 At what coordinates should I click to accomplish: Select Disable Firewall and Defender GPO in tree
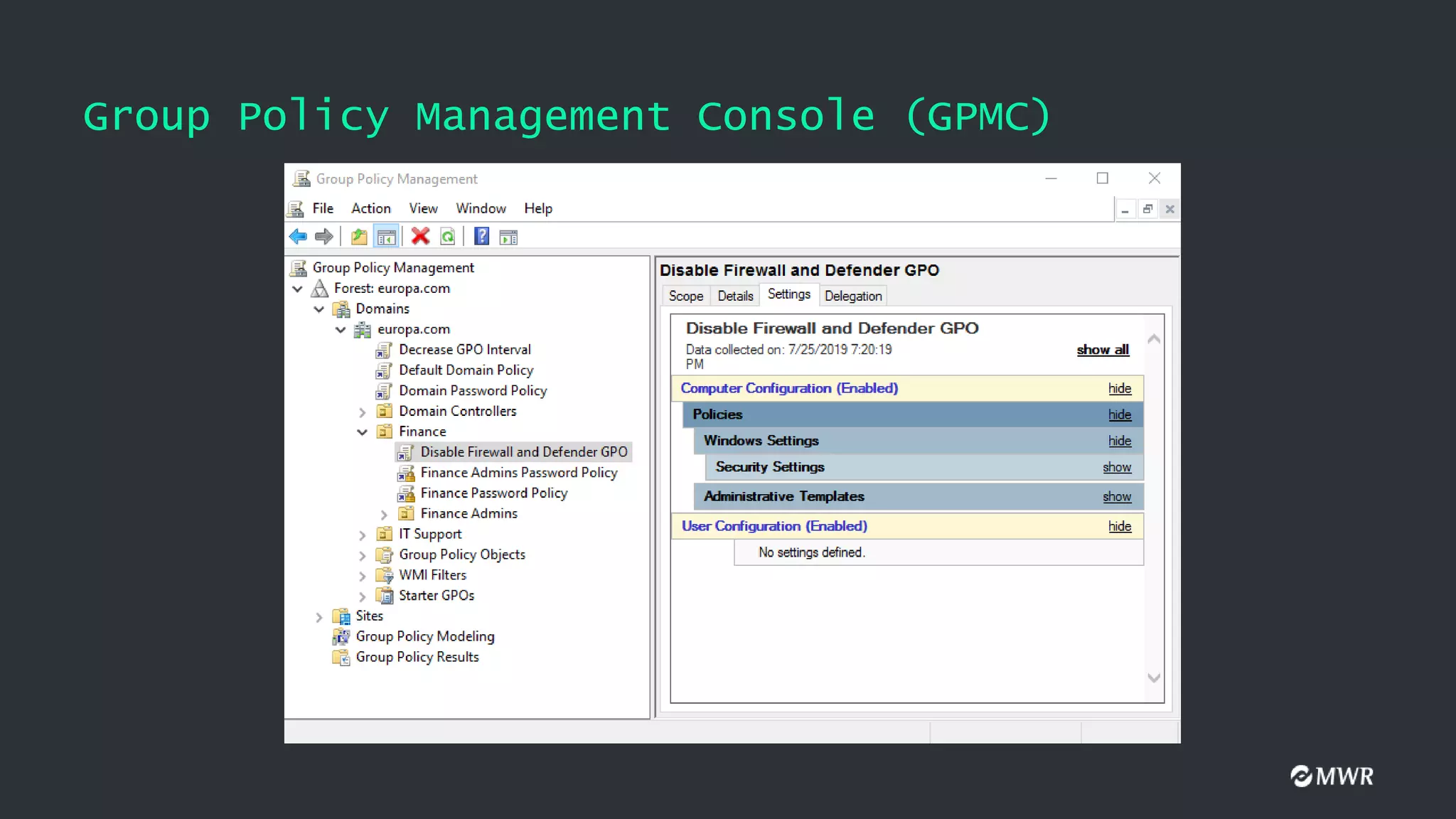513,452
